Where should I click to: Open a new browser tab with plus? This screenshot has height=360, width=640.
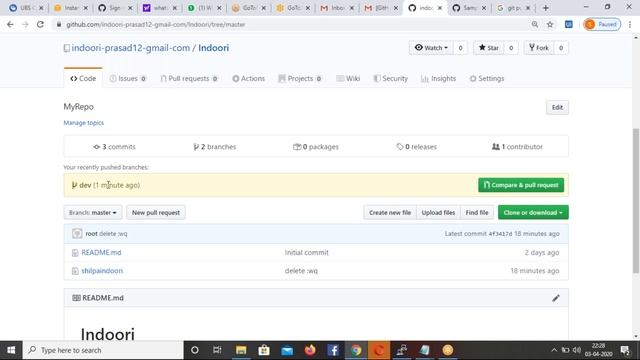point(546,8)
